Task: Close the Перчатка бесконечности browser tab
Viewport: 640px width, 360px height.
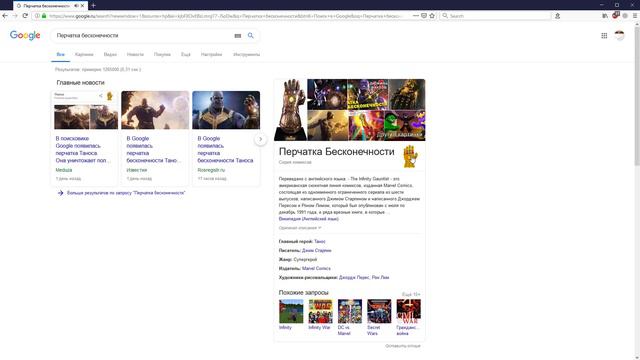Action: [82, 6]
